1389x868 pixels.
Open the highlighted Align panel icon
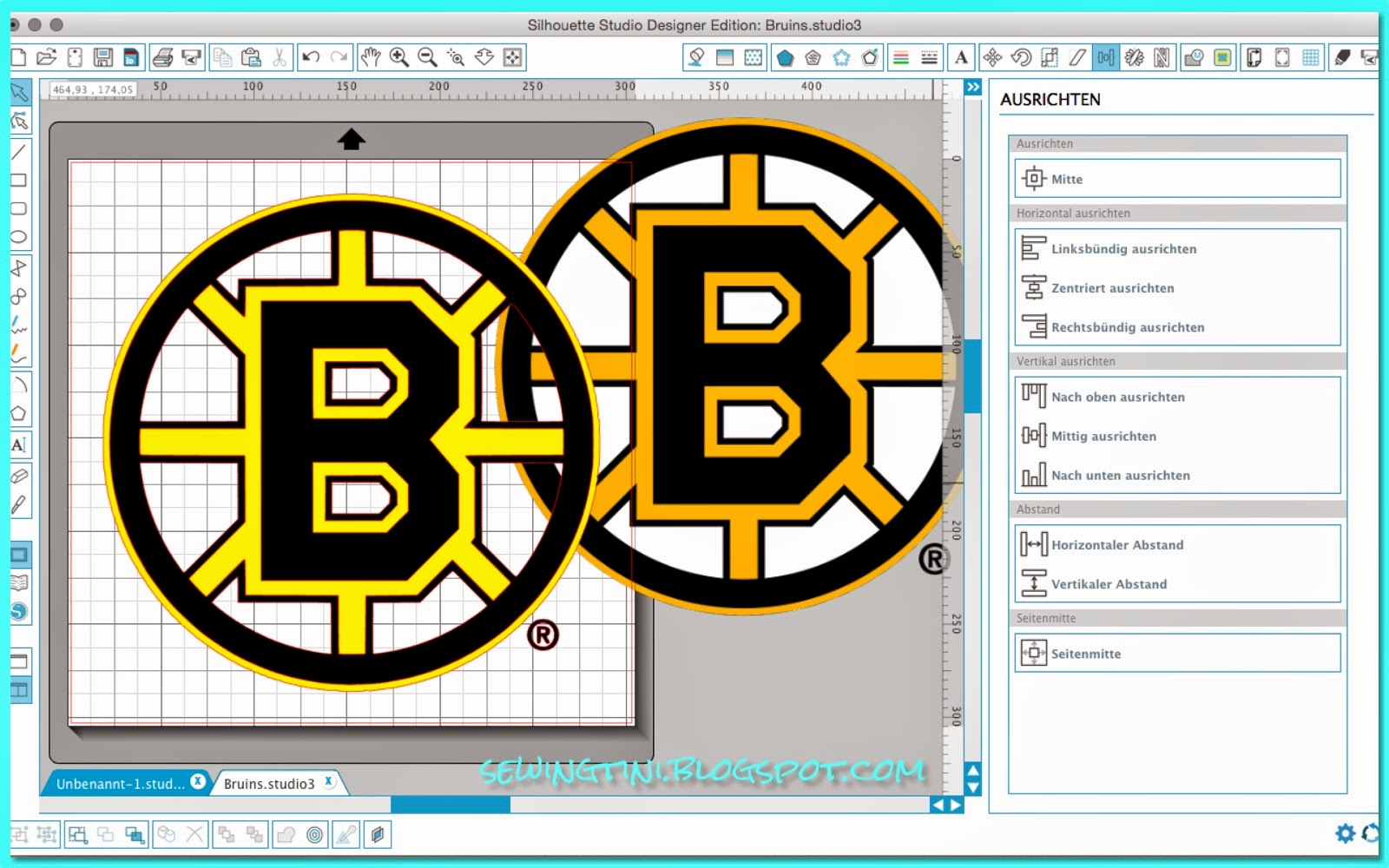point(1106,58)
